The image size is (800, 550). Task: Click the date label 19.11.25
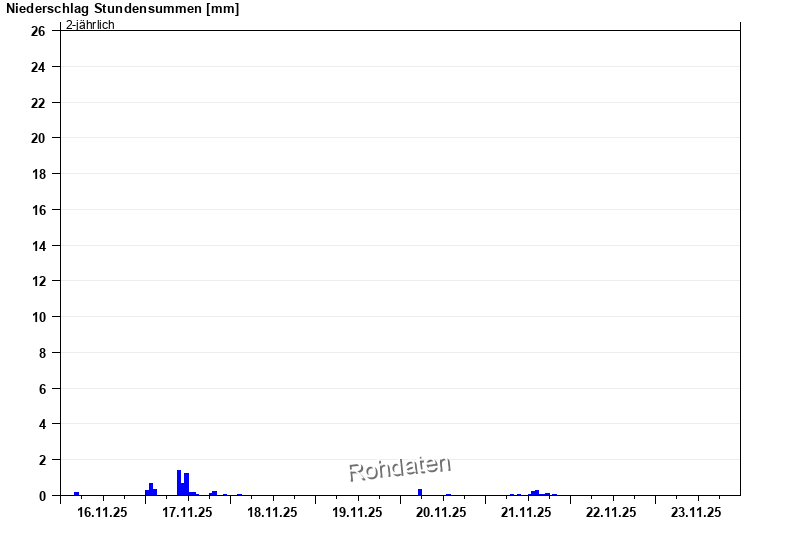[x=357, y=512]
